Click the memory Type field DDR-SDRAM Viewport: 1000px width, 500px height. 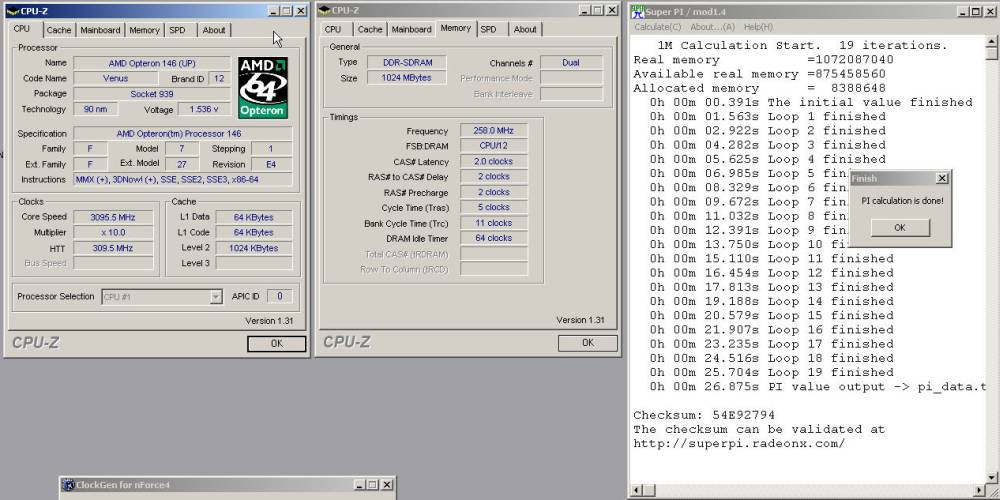point(407,62)
